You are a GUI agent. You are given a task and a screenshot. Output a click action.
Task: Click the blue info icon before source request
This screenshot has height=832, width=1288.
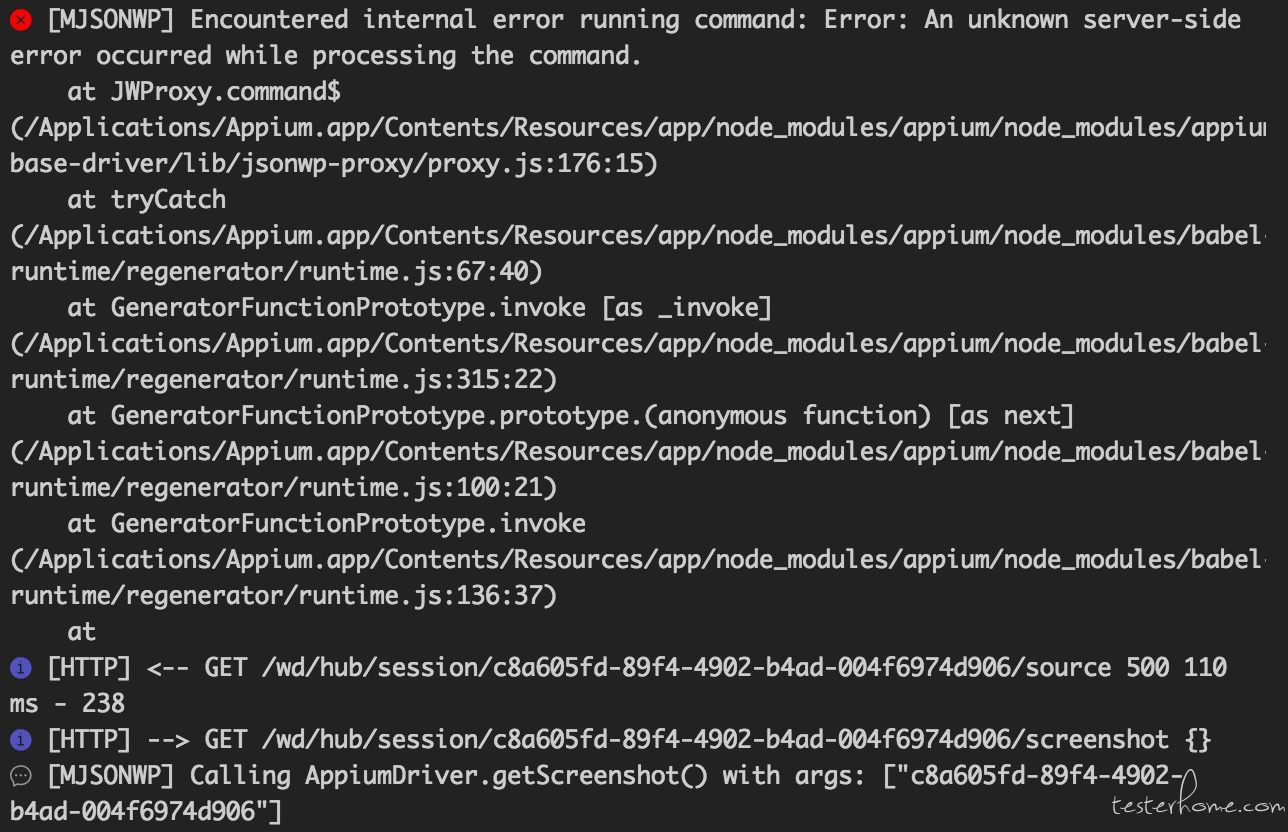20,667
